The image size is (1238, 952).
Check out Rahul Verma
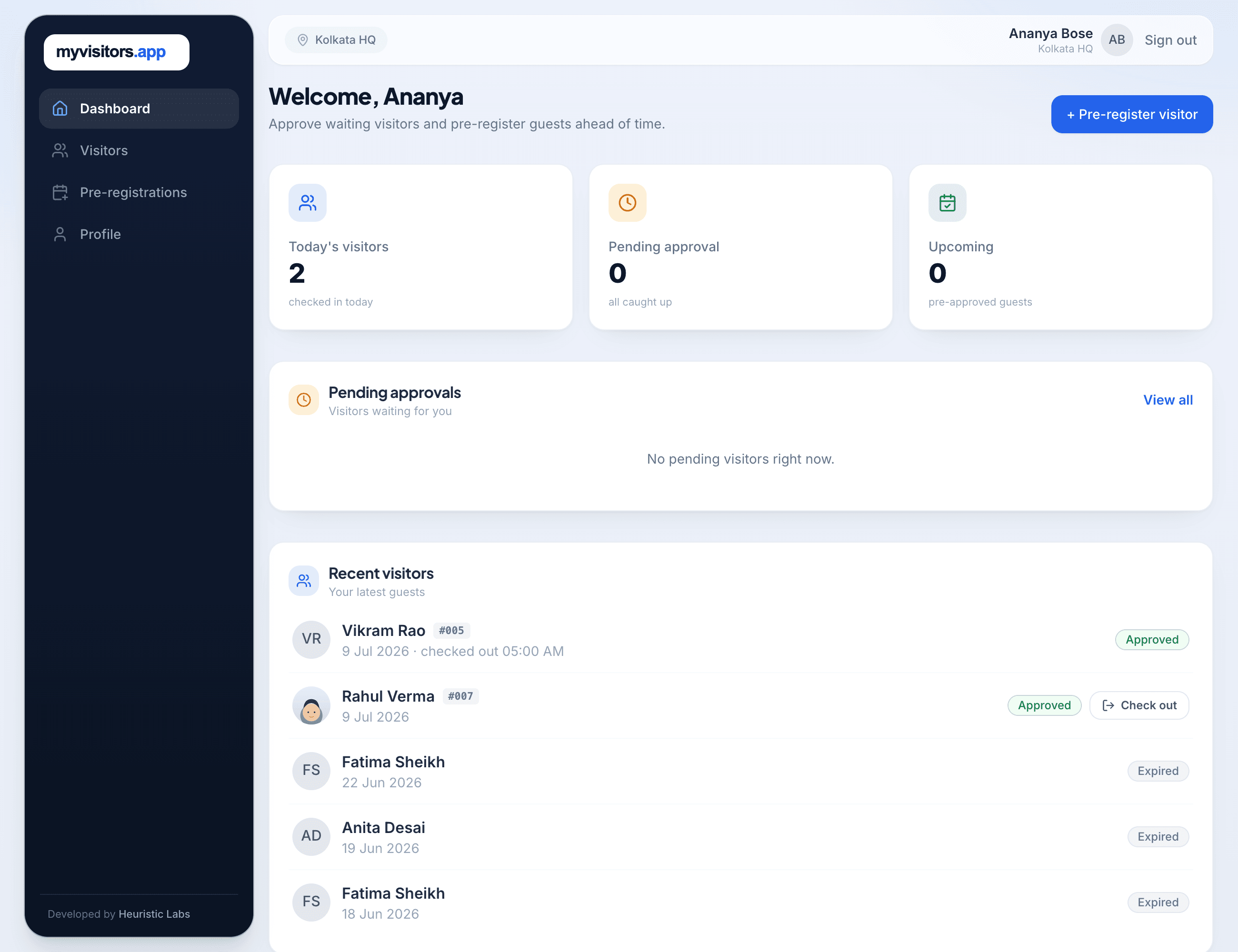(1139, 705)
